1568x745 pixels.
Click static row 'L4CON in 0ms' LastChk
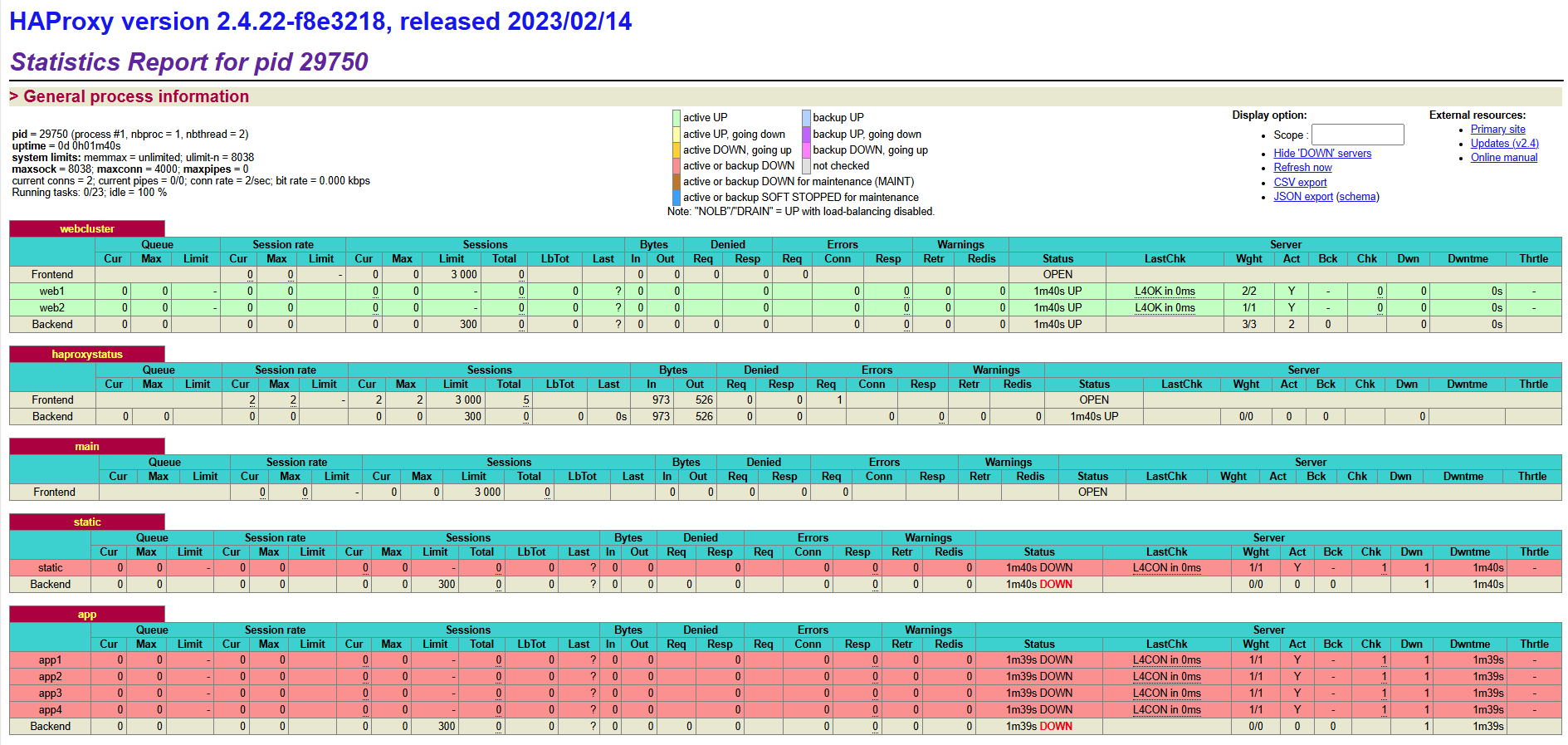pyautogui.click(x=1166, y=567)
